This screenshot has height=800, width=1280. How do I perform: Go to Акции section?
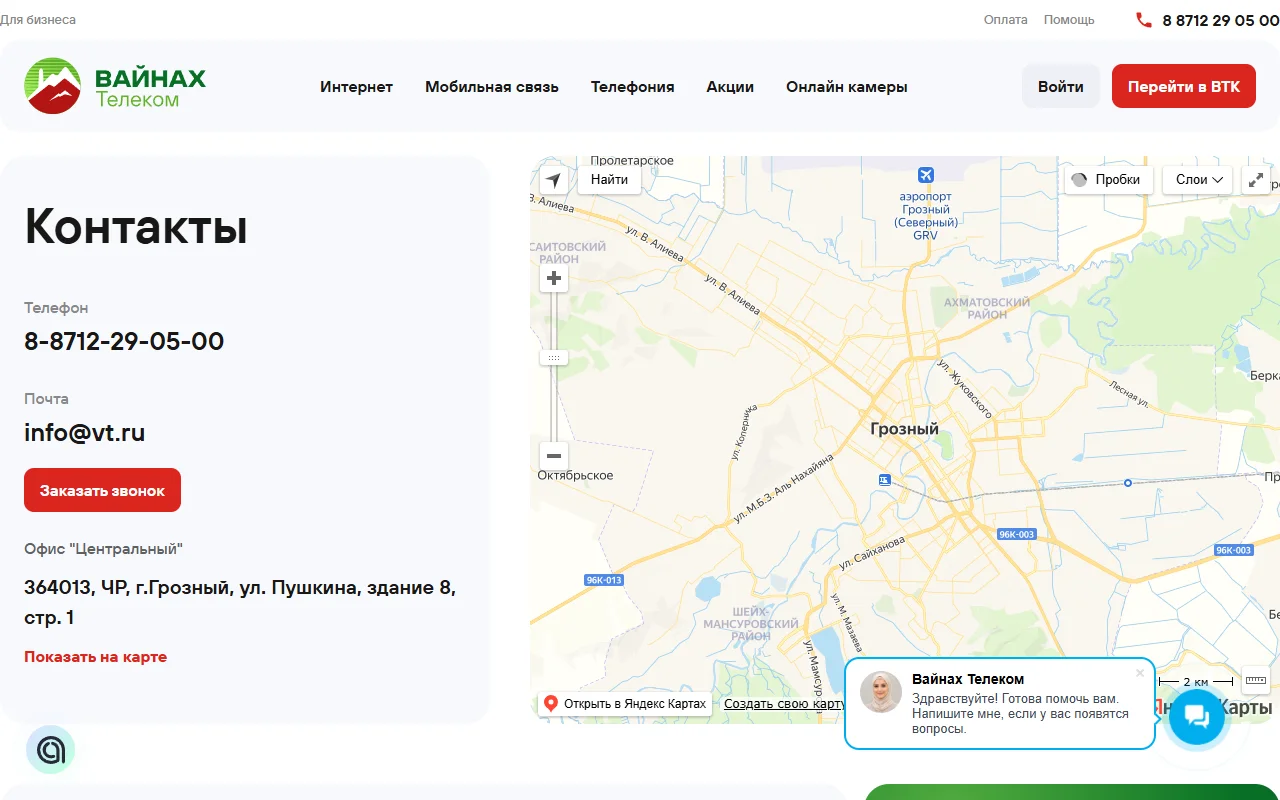point(730,87)
